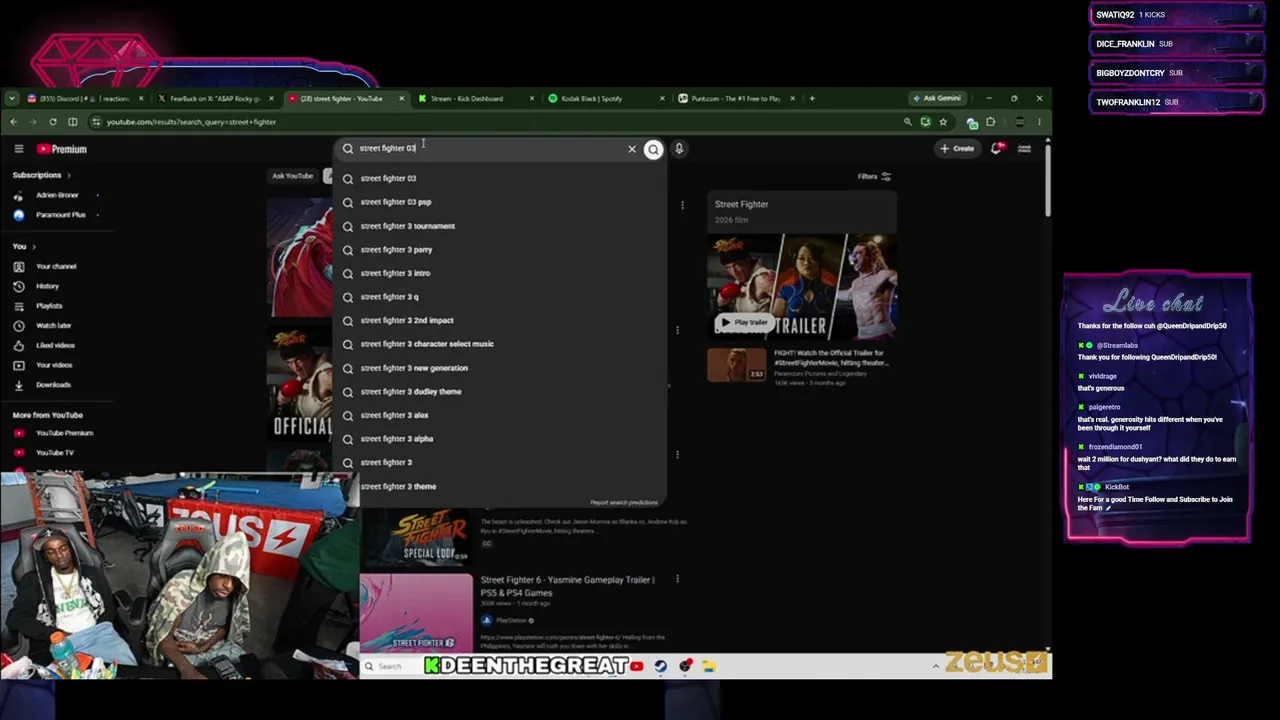Open the FIGHT! Official Trailer video thumbnail
This screenshot has height=720, width=1280.
(x=737, y=365)
